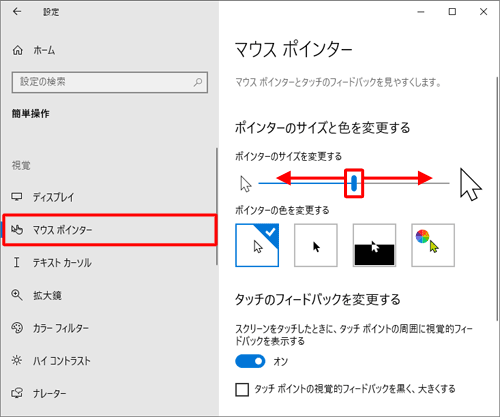Click the main panel vertical scrollbar

[x=497, y=198]
